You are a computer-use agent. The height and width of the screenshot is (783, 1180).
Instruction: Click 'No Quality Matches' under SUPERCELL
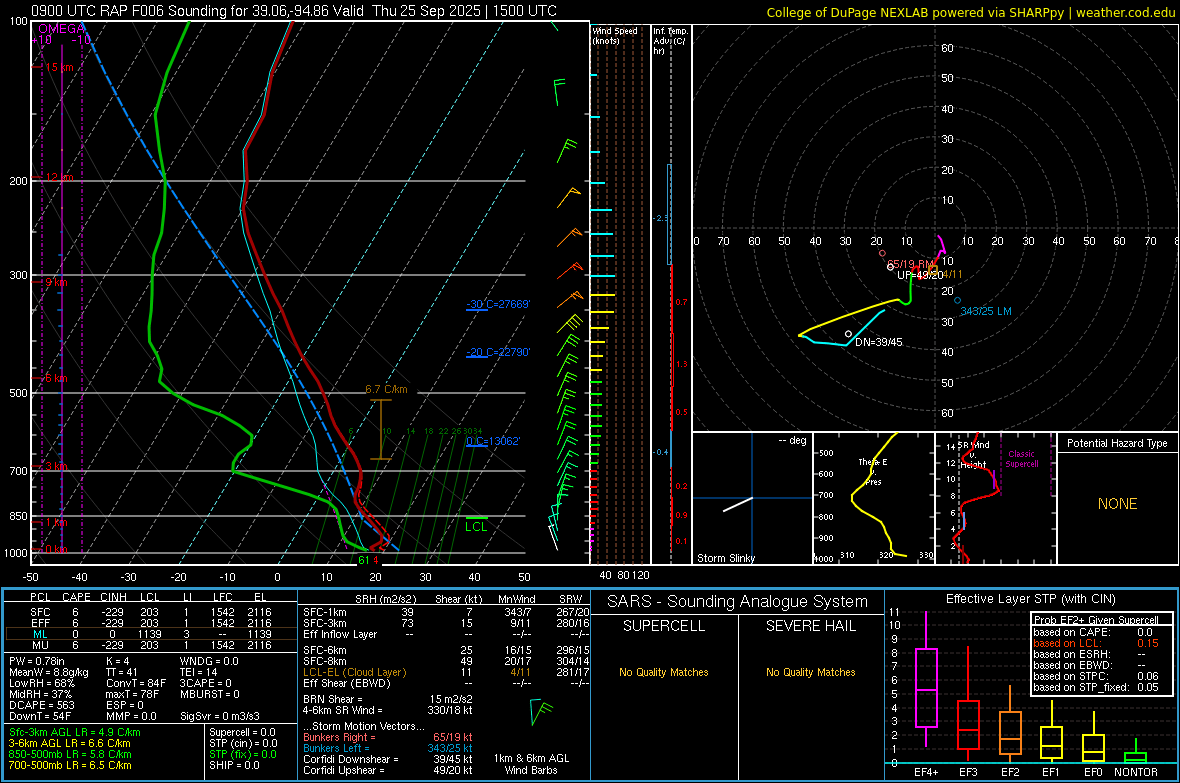pos(664,672)
